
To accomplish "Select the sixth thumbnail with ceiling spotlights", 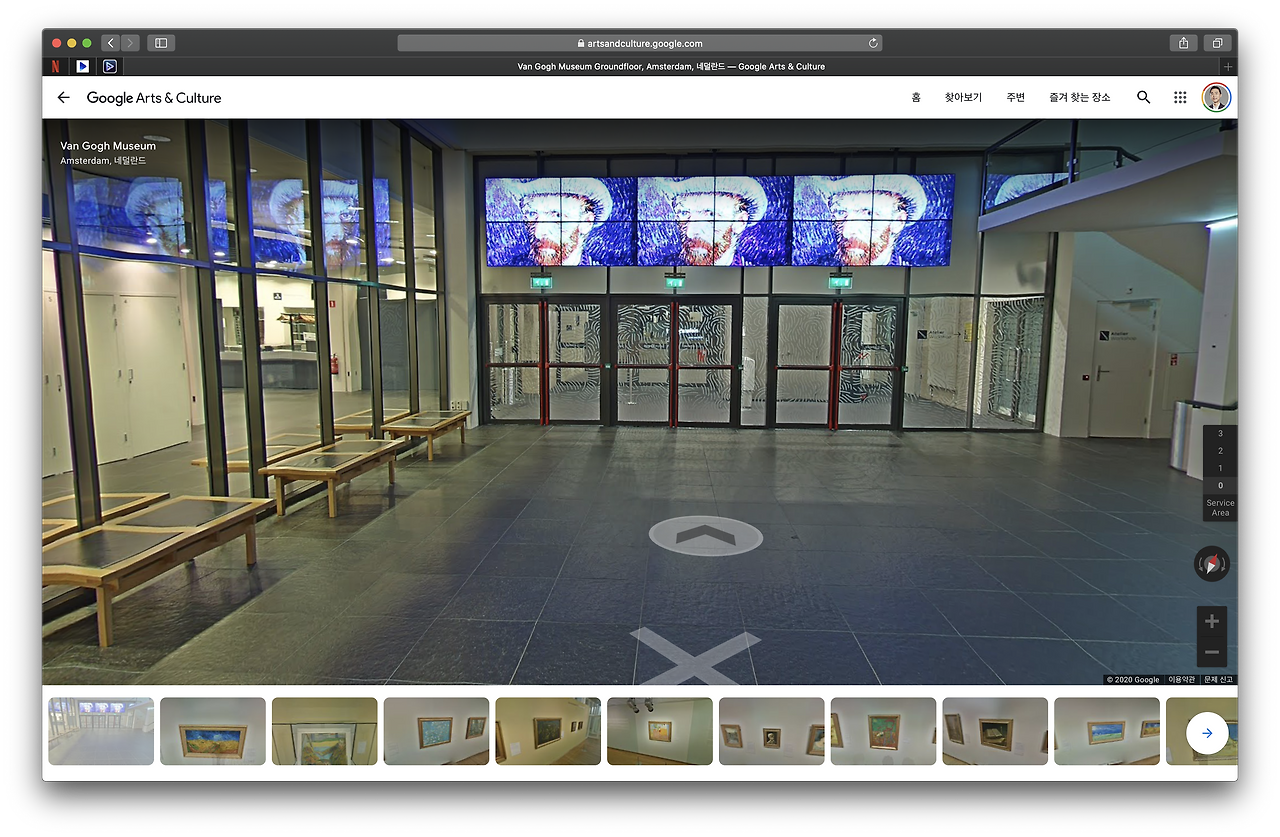I will click(x=660, y=731).
